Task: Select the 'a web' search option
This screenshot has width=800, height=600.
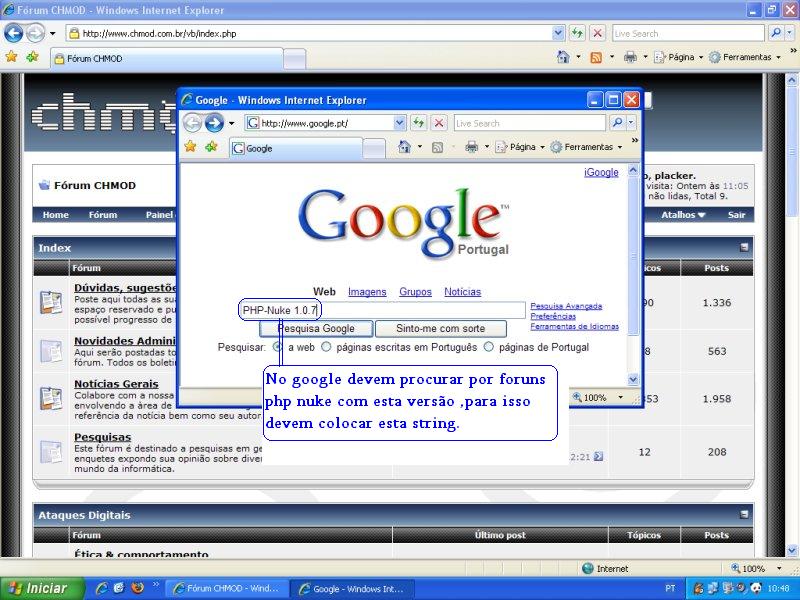Action: (x=278, y=347)
